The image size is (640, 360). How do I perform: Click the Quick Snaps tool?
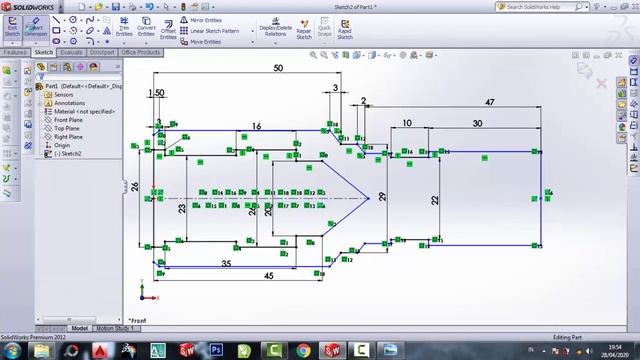pos(324,27)
